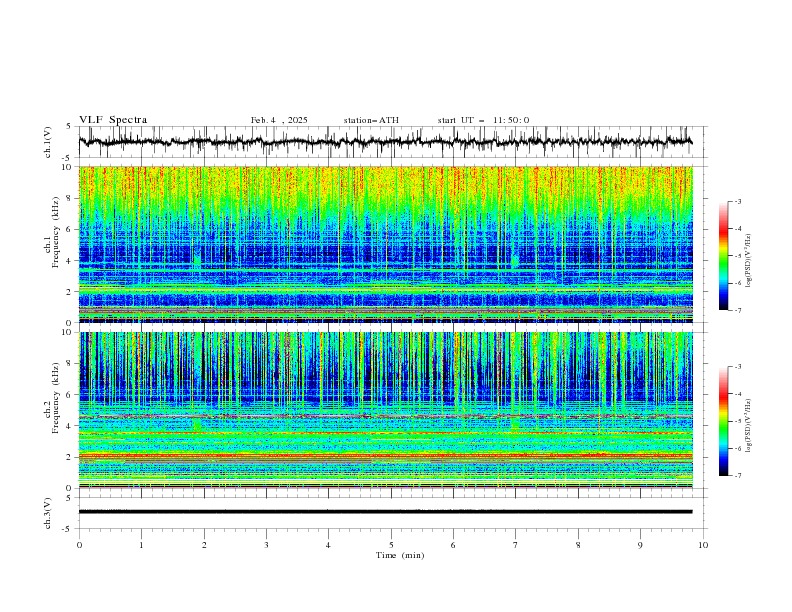Image resolution: width=792 pixels, height=612 pixels.
Task: Click the "10" kHz tick on ch.1 frequency axis
Action: point(67,167)
